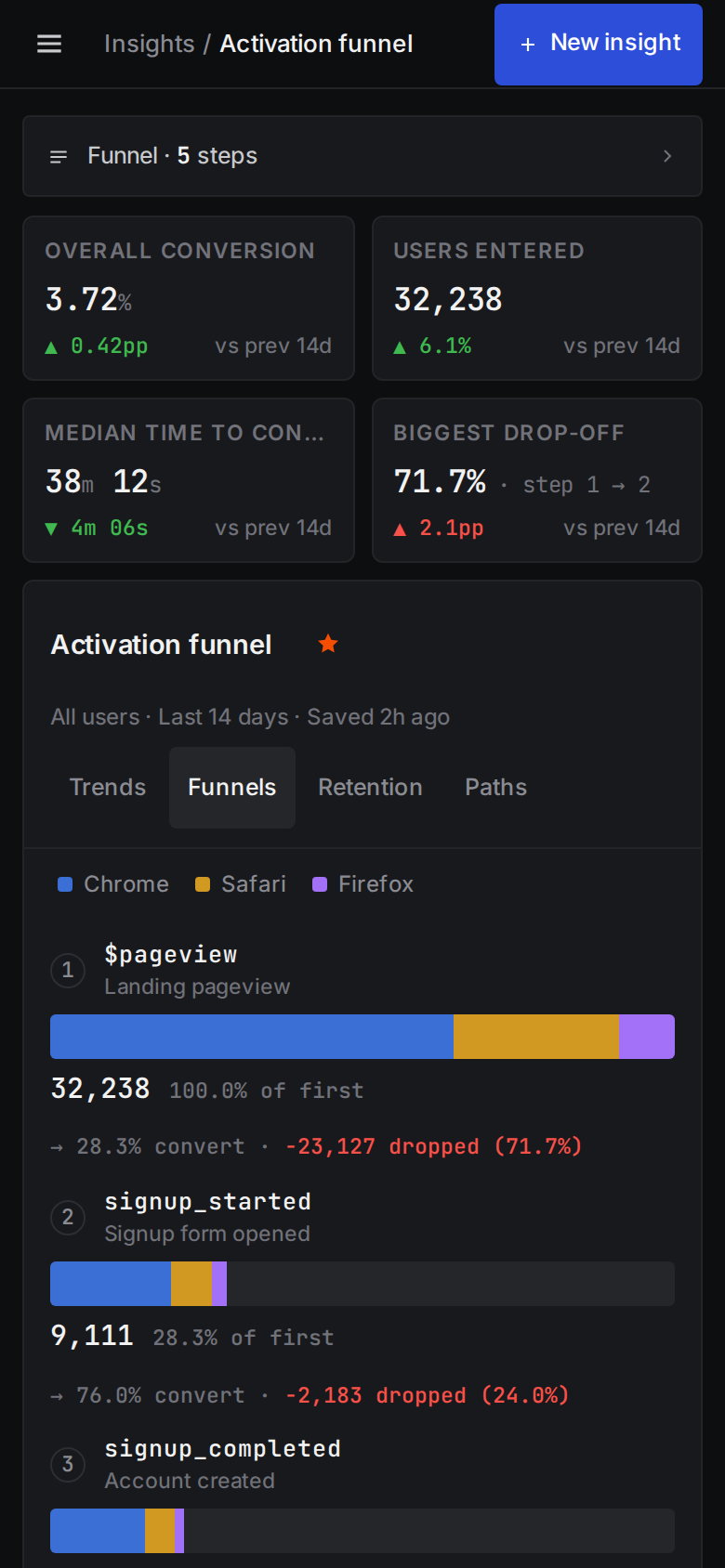Screen dimensions: 725x1568
Task: Click the -2,183 dropped (24.0%) text
Action: tap(428, 1395)
